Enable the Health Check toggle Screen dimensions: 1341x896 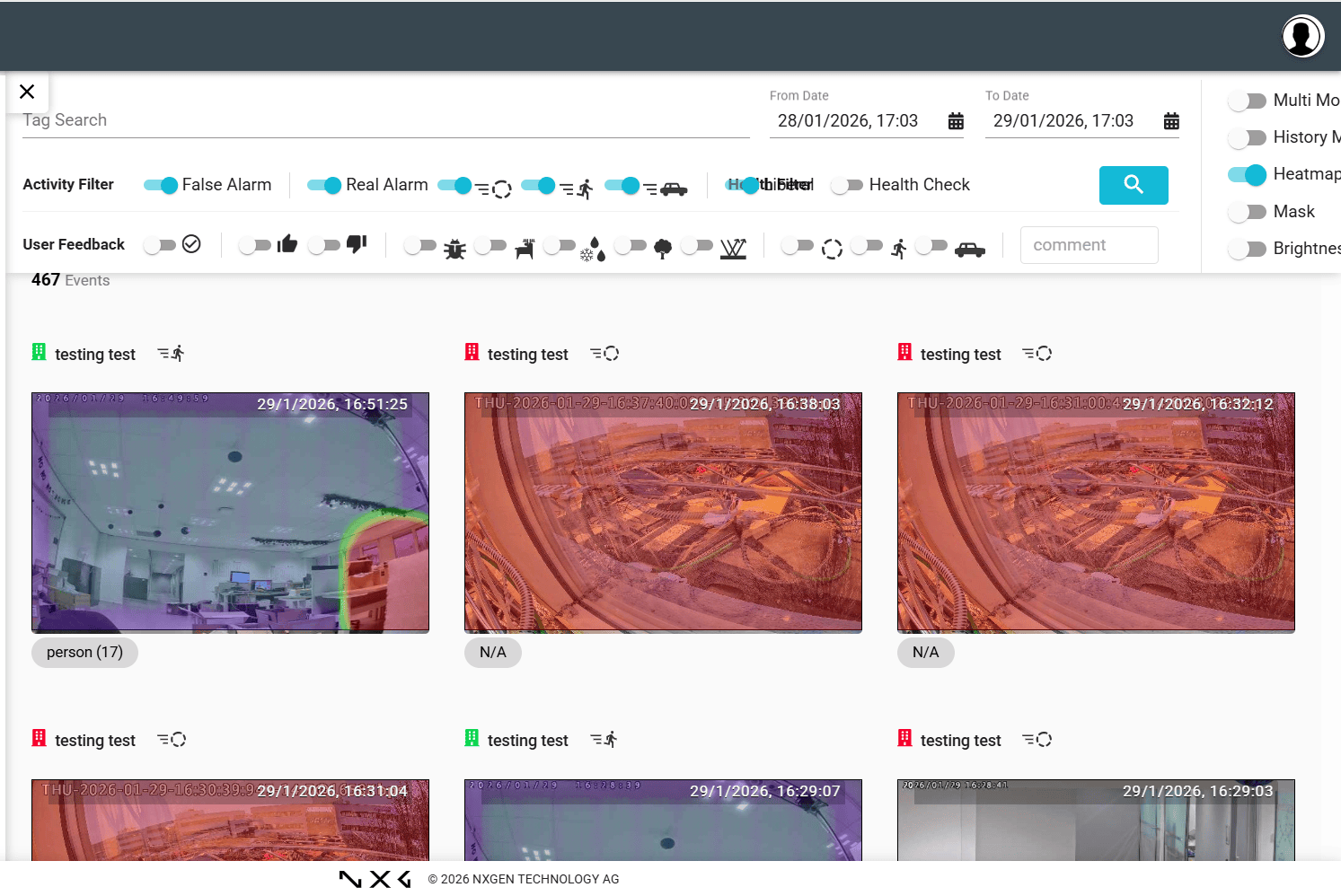(847, 185)
